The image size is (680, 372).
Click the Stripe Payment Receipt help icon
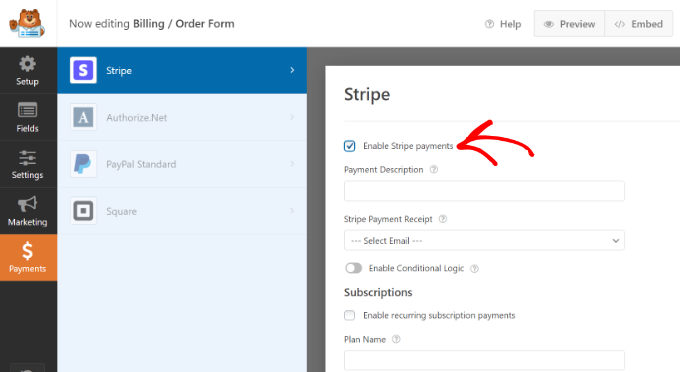click(x=443, y=219)
